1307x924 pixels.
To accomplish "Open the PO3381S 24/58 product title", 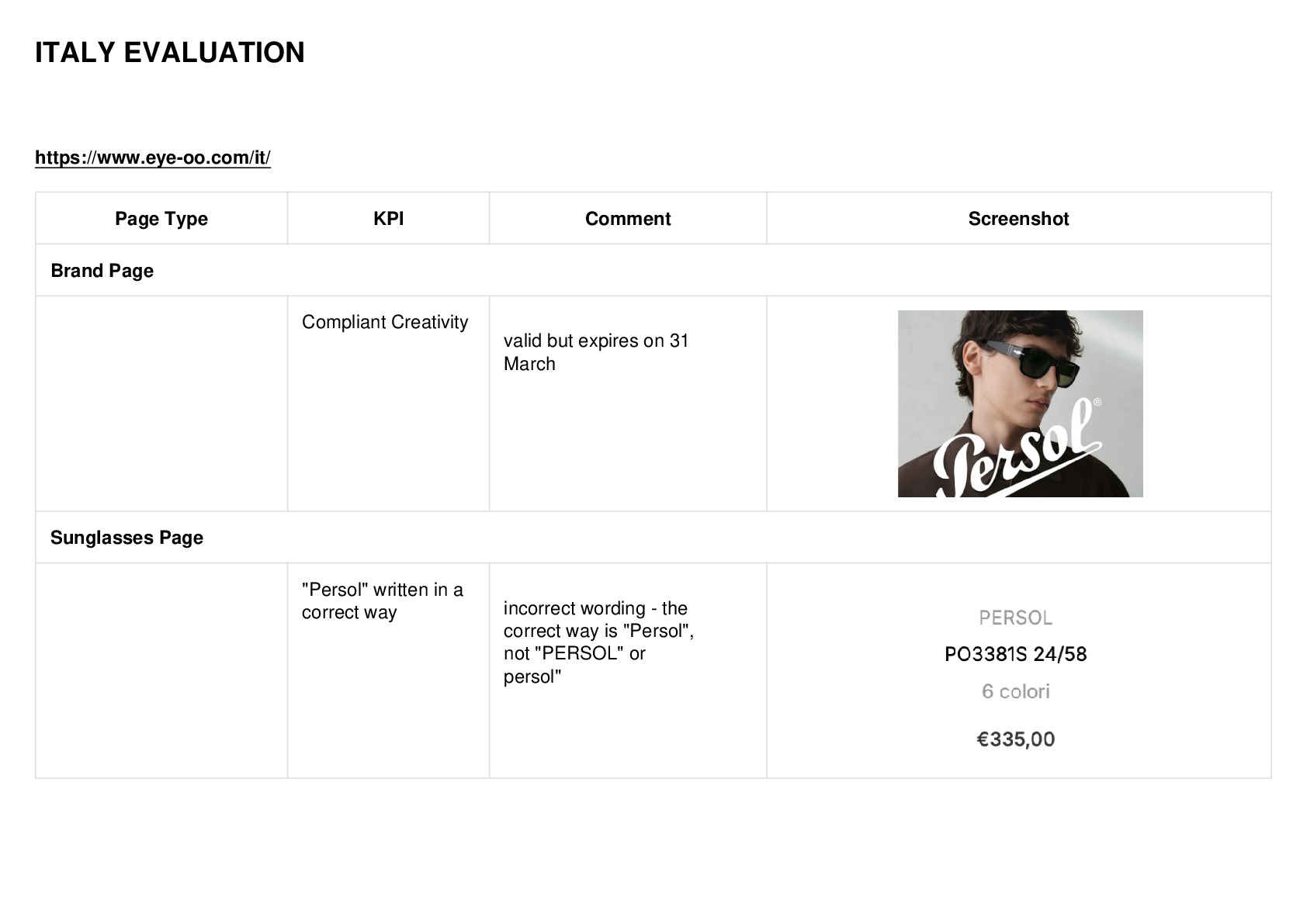I will pyautogui.click(x=1015, y=654).
